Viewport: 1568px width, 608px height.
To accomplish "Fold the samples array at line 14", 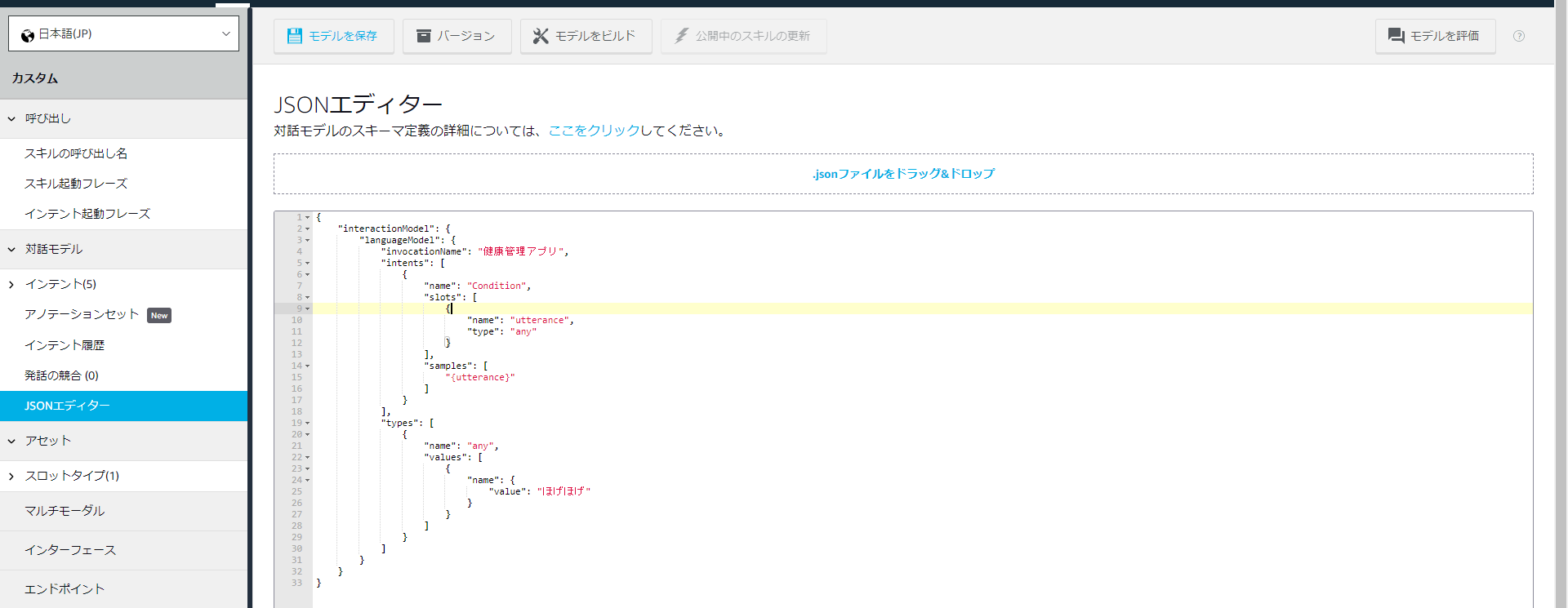I will pos(308,366).
